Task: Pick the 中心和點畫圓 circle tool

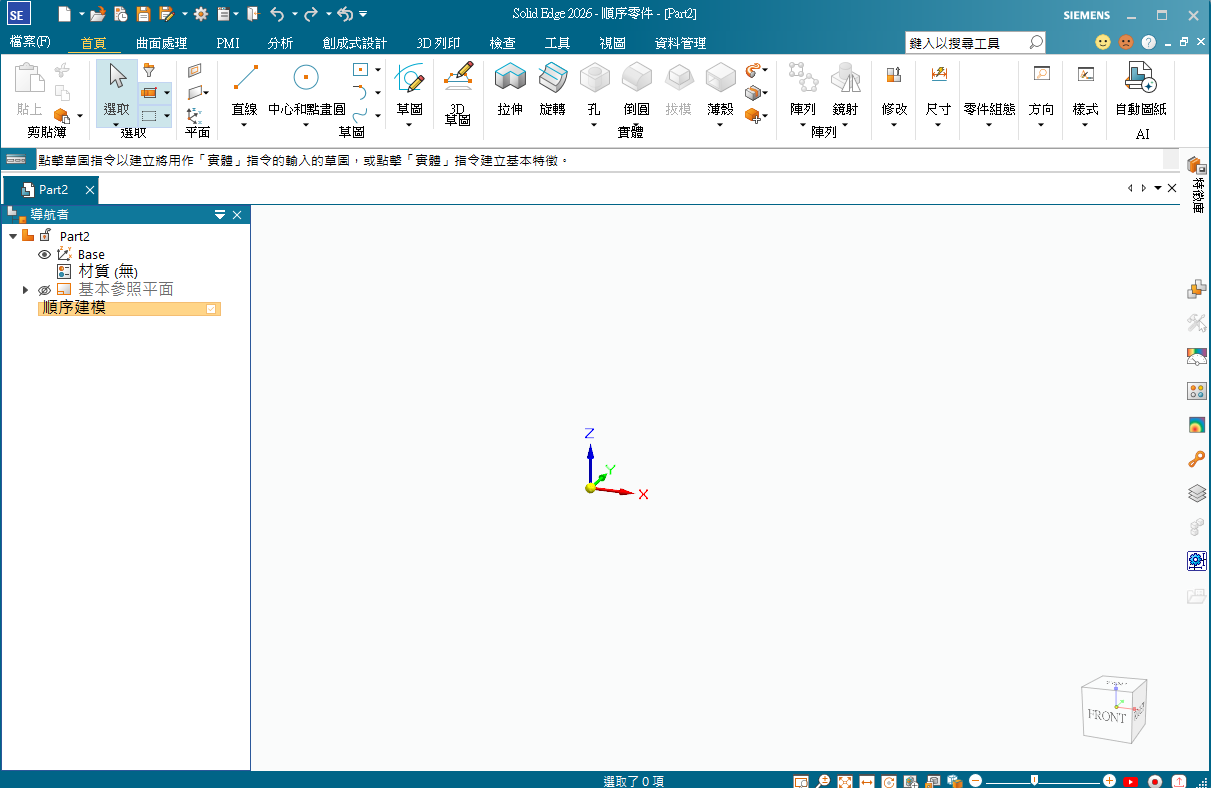Action: (306, 78)
